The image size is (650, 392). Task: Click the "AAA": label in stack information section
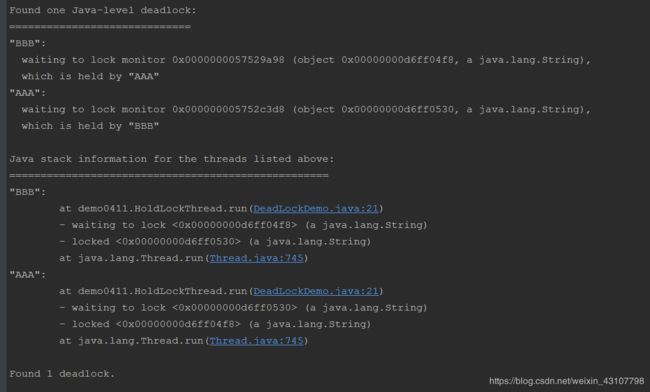28,275
